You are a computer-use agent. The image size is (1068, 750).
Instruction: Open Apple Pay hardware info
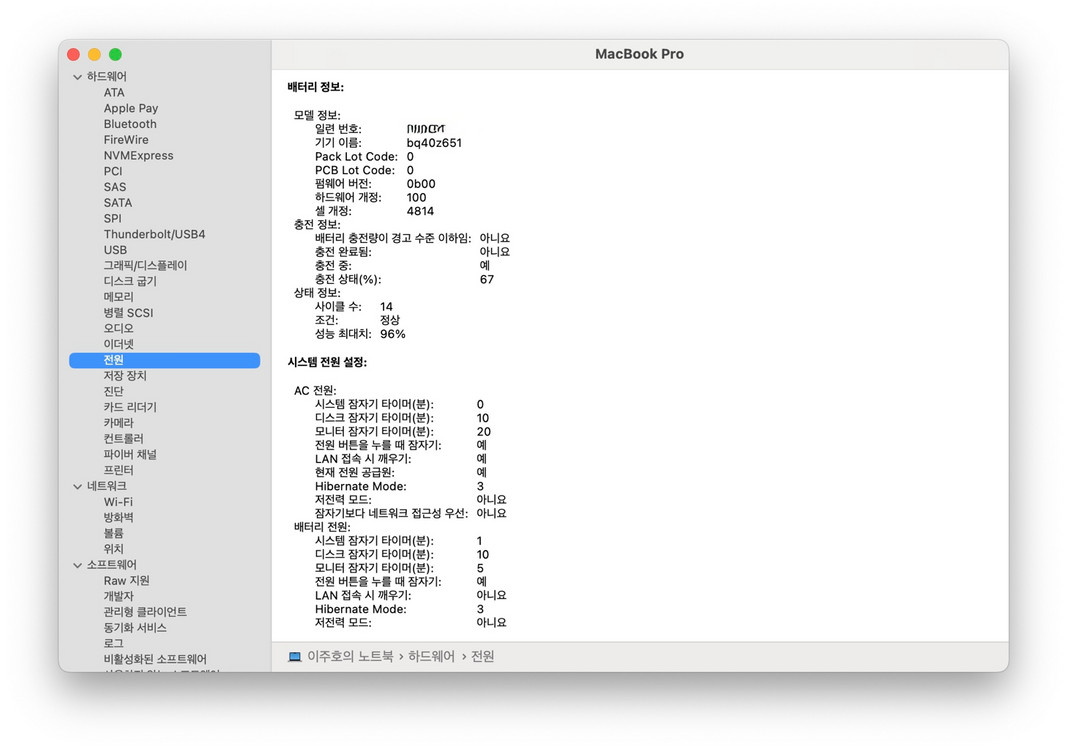click(x=131, y=108)
